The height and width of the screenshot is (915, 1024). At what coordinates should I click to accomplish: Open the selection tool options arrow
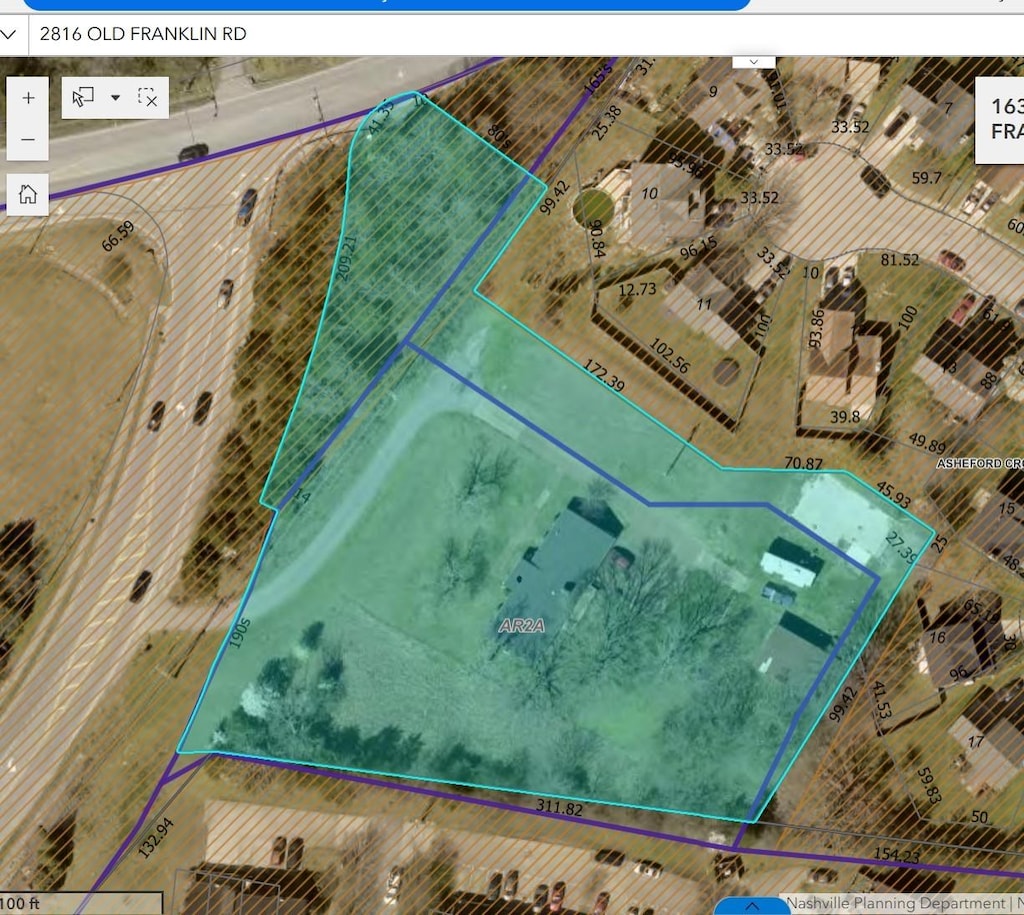(116, 98)
